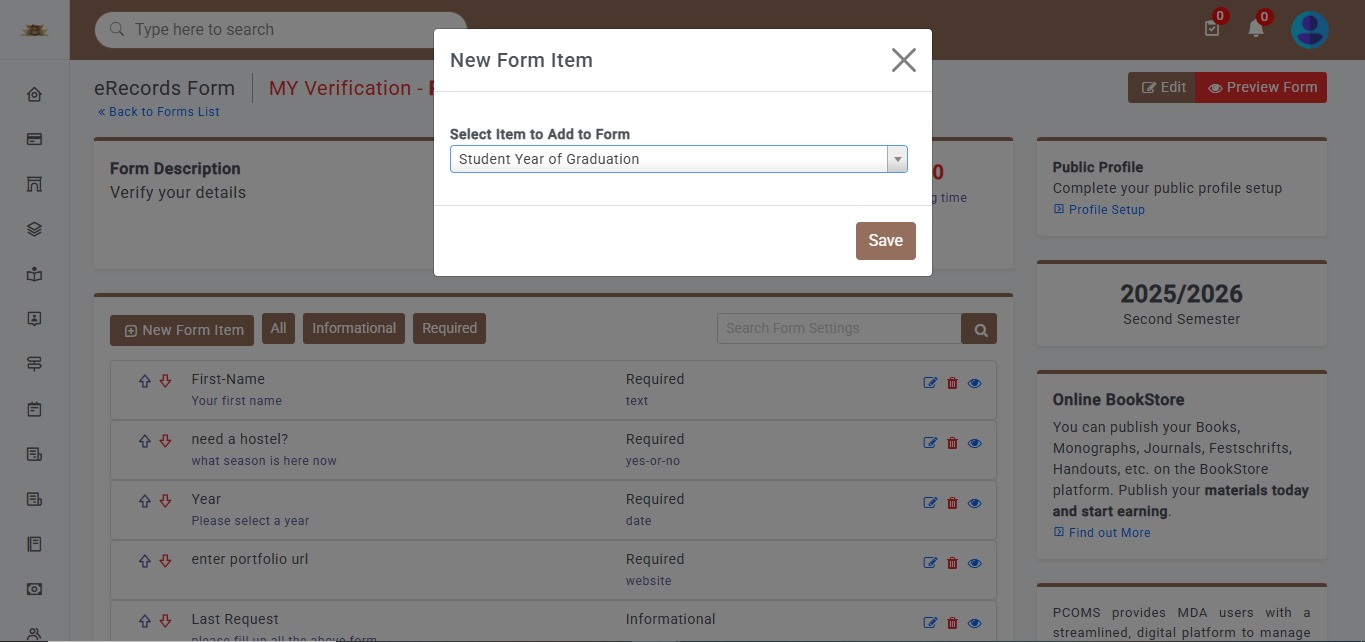This screenshot has width=1365, height=642.
Task: Move 'need a hostel?' item up
Action: (x=144, y=441)
